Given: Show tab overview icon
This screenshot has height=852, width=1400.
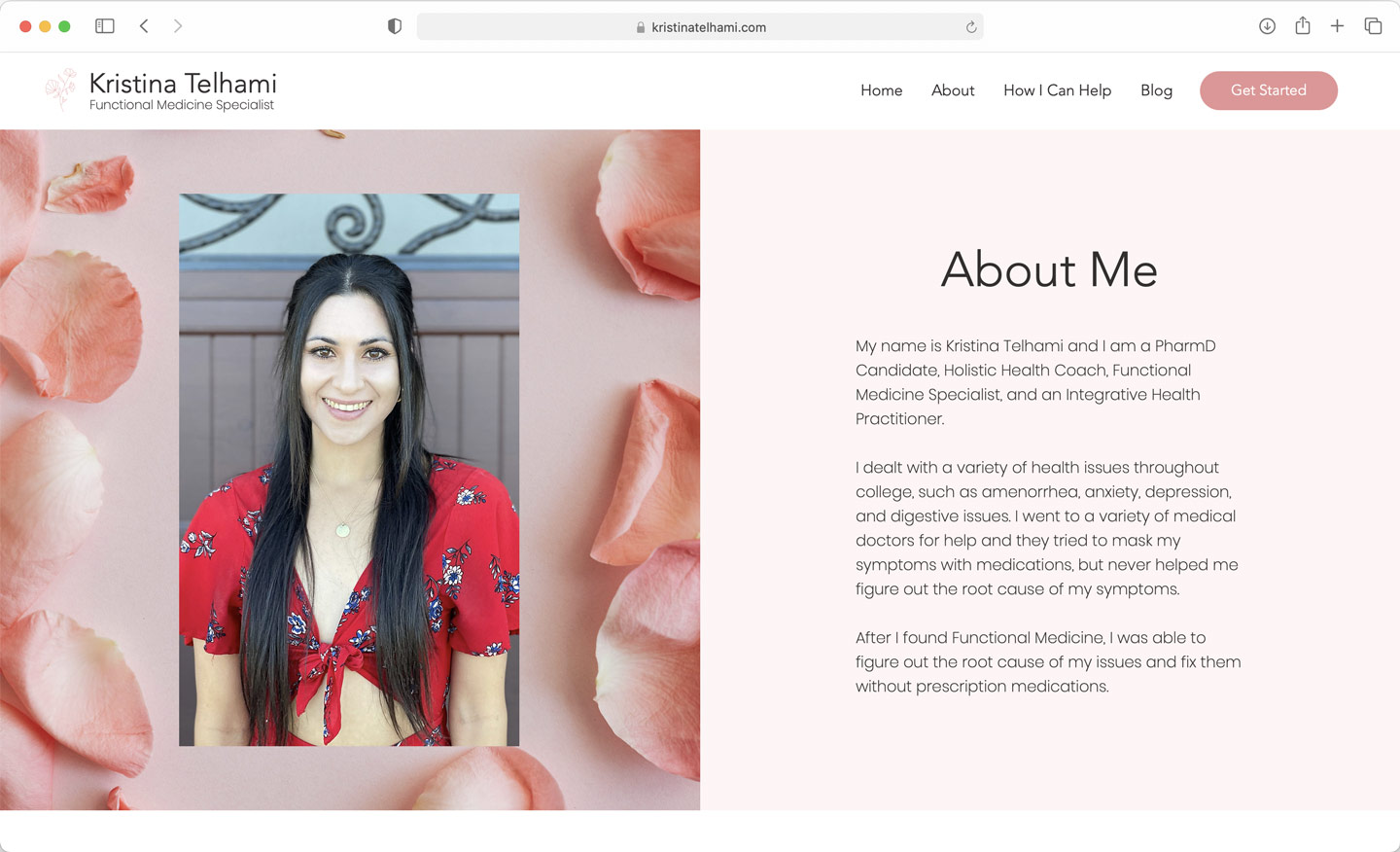Looking at the screenshot, I should pos(1373,26).
